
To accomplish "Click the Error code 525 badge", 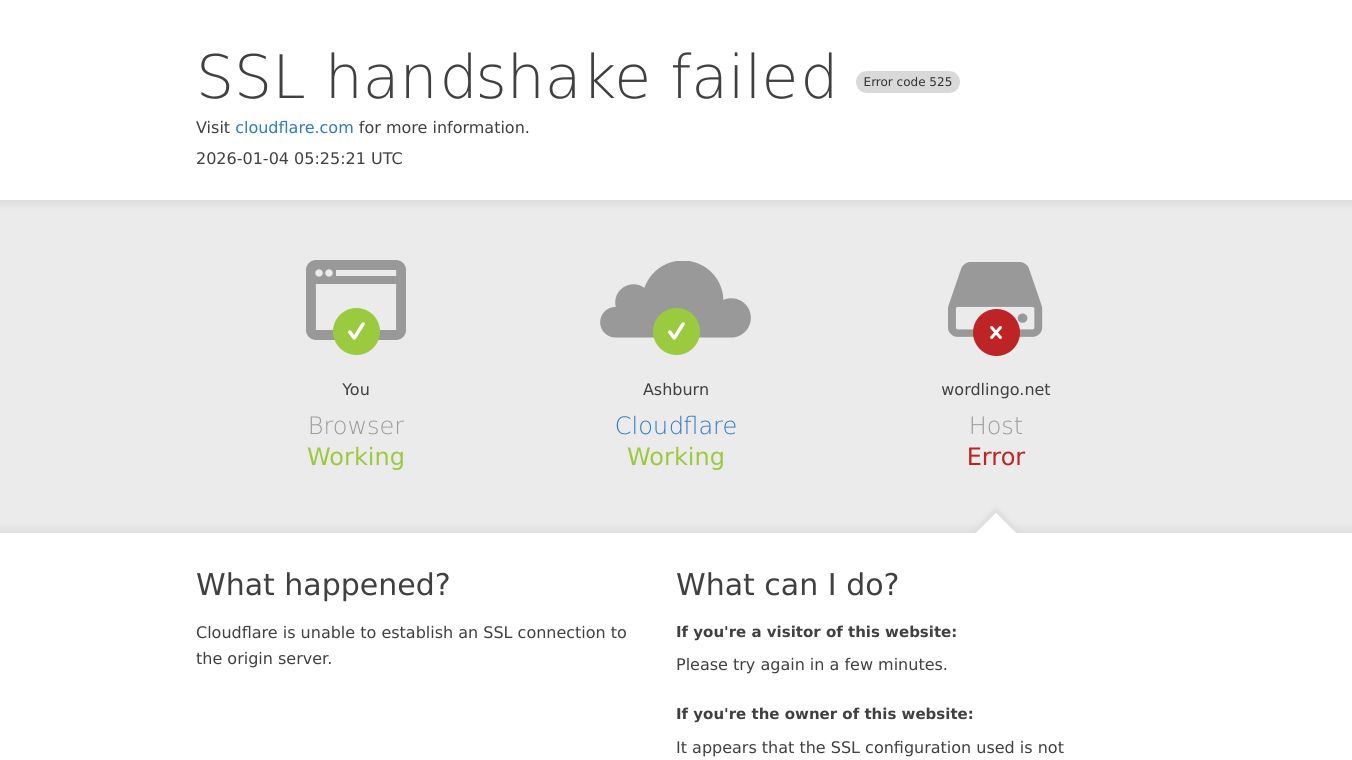I will (x=907, y=82).
